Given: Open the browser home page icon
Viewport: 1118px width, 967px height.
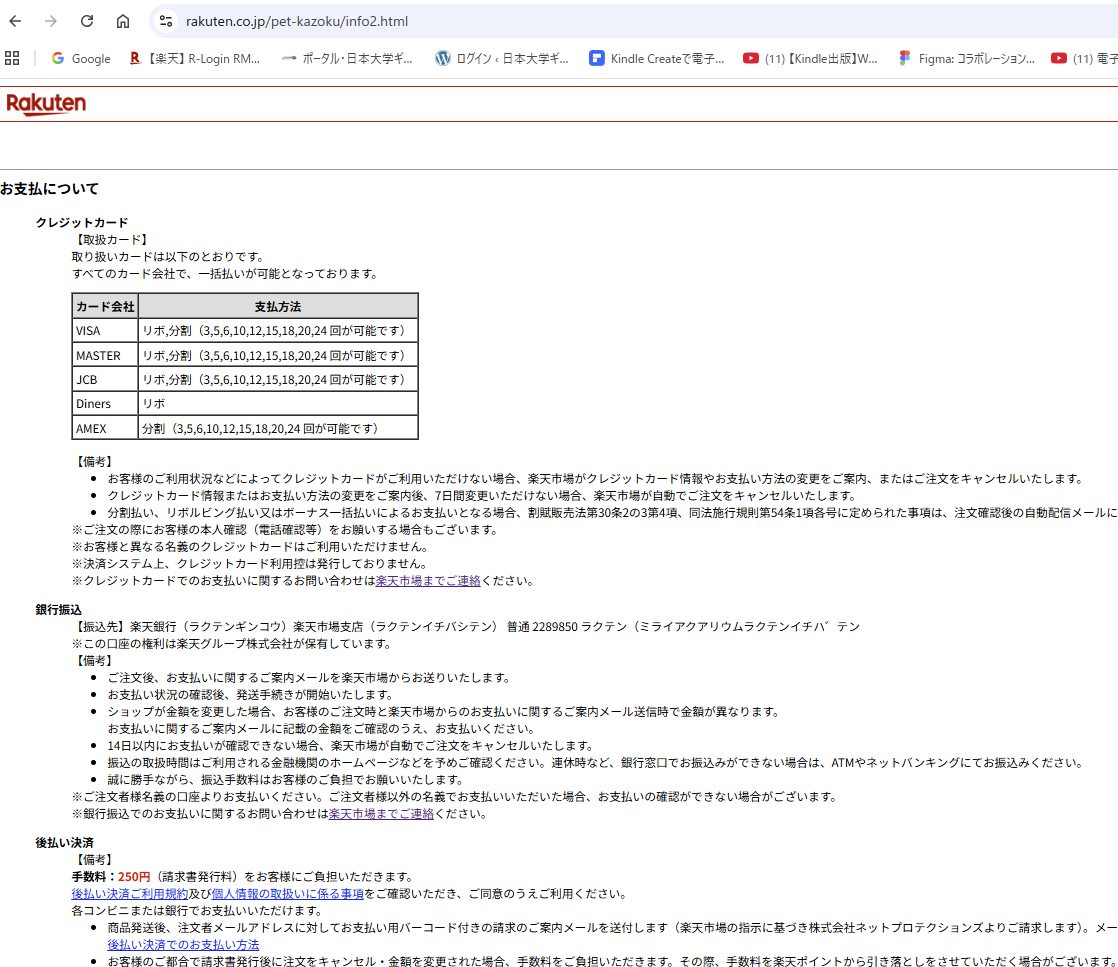Looking at the screenshot, I should [123, 21].
